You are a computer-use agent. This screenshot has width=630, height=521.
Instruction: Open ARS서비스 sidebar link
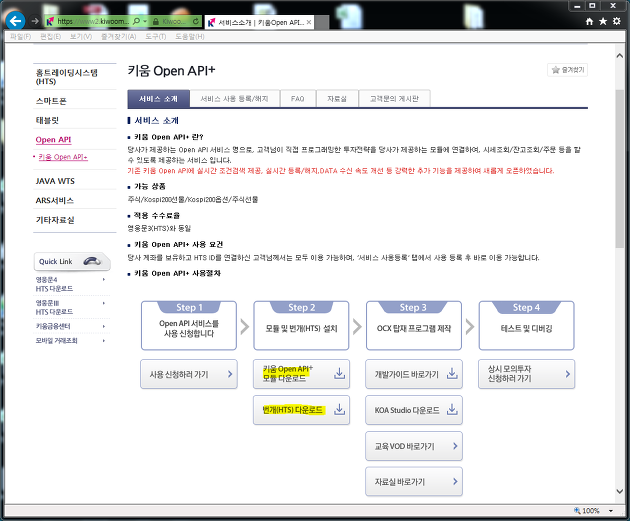tap(55, 200)
